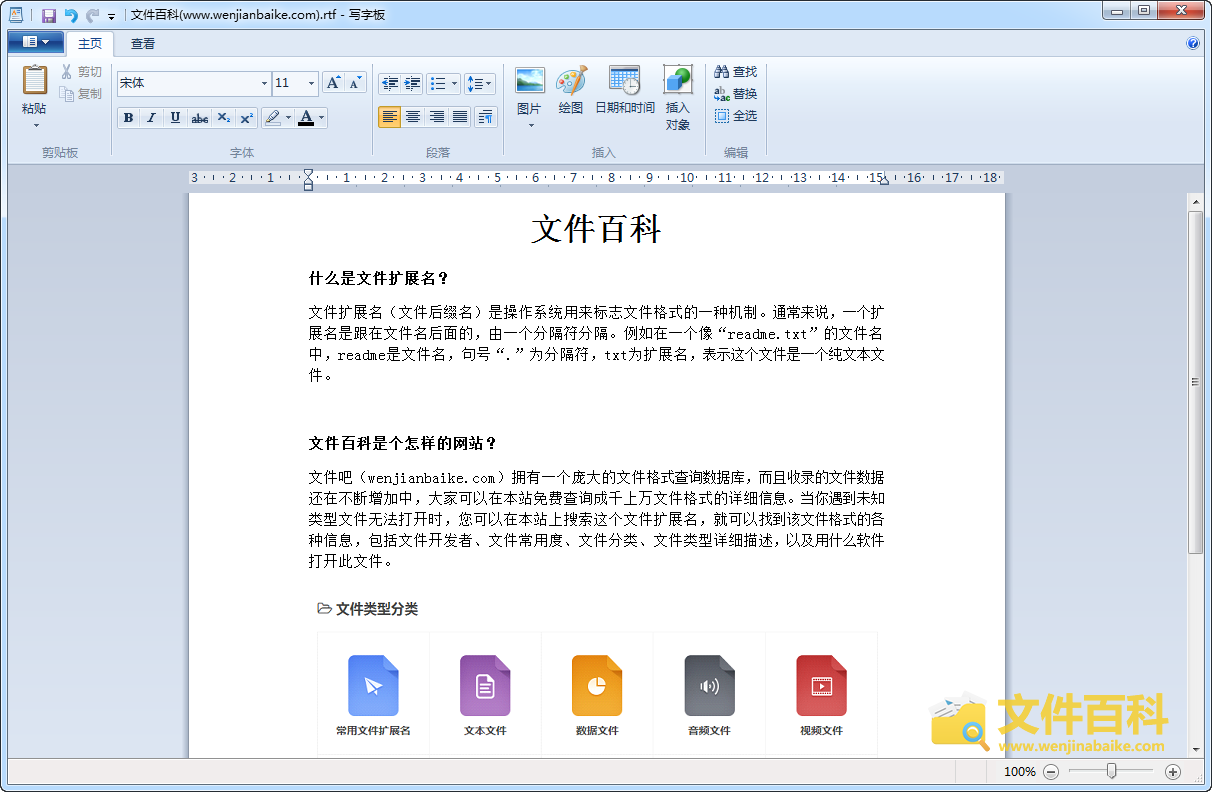Screen dimensions: 1212x792
Task: Expand the 粘贴 dropdown arrow
Action: pyautogui.click(x=35, y=125)
